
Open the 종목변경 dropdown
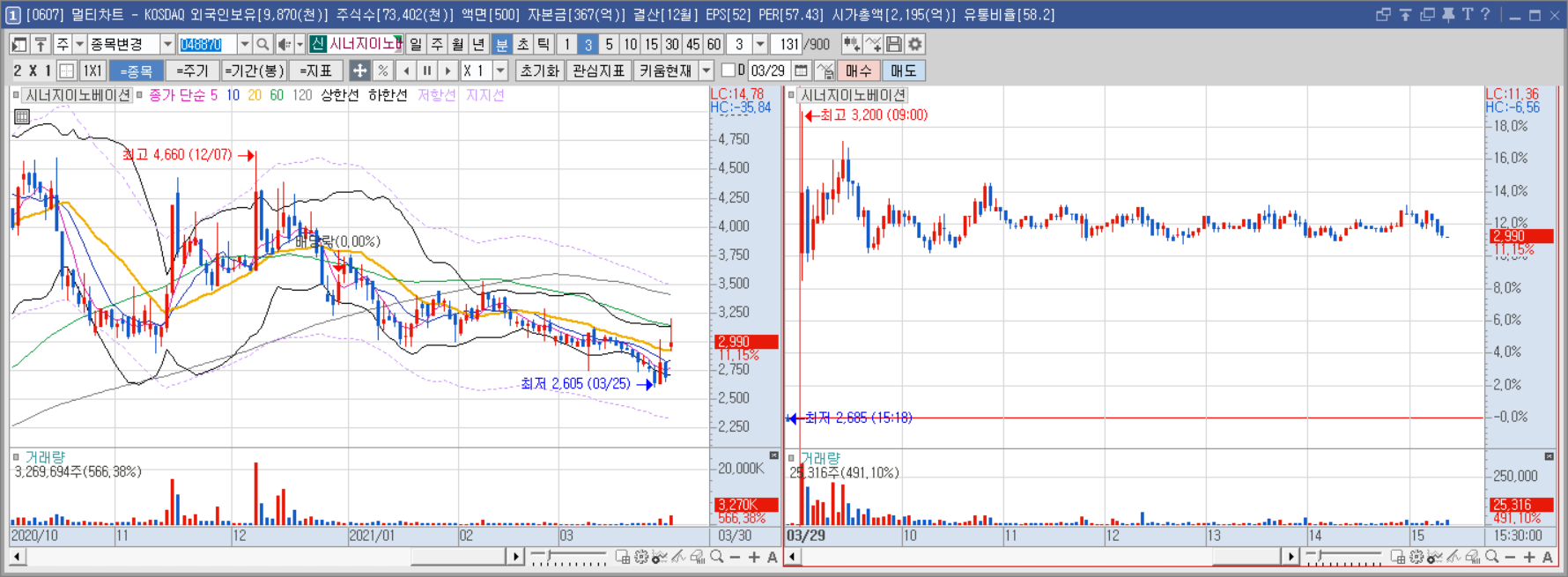(167, 44)
